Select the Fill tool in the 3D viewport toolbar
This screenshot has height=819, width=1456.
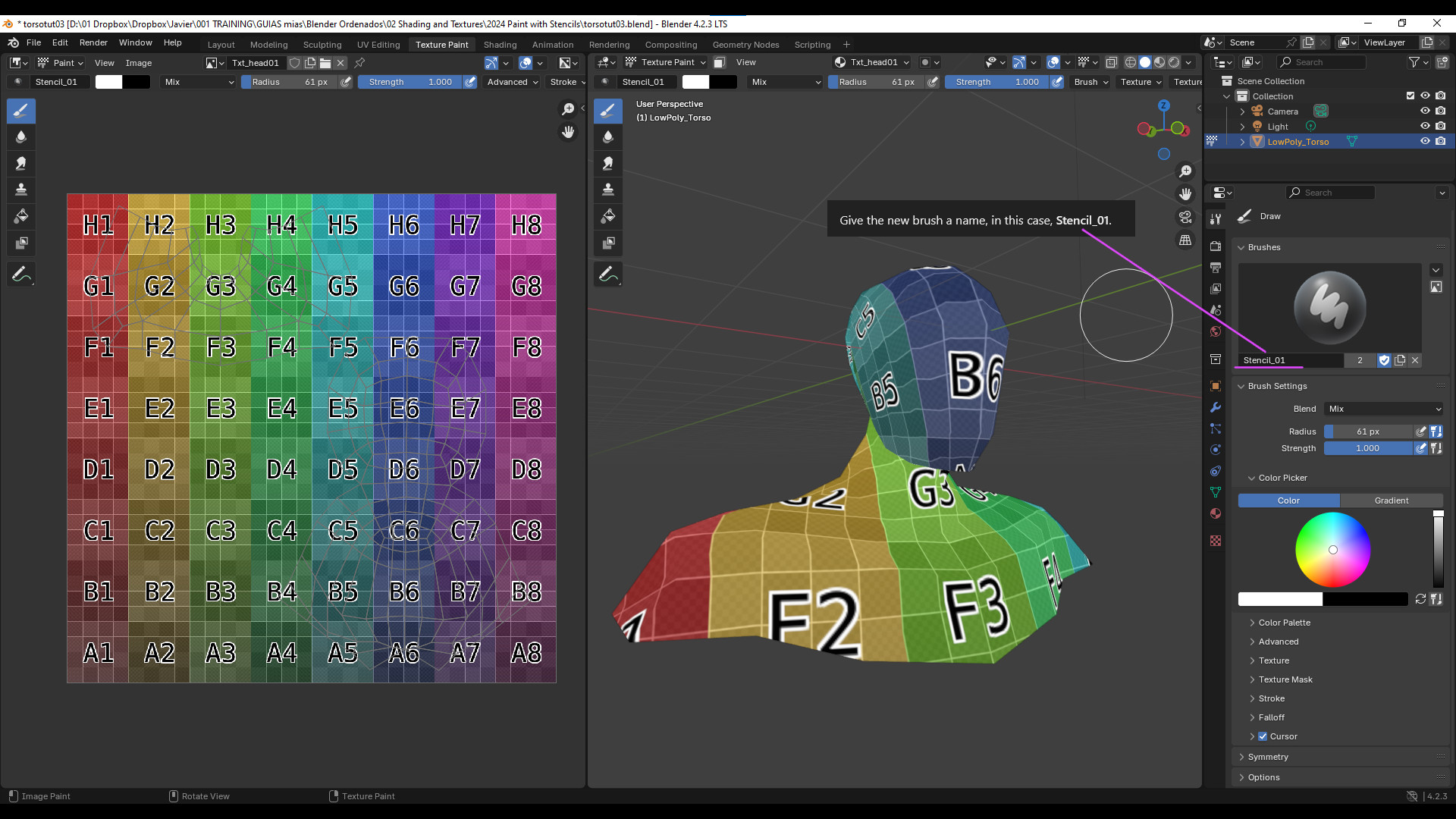(x=608, y=217)
